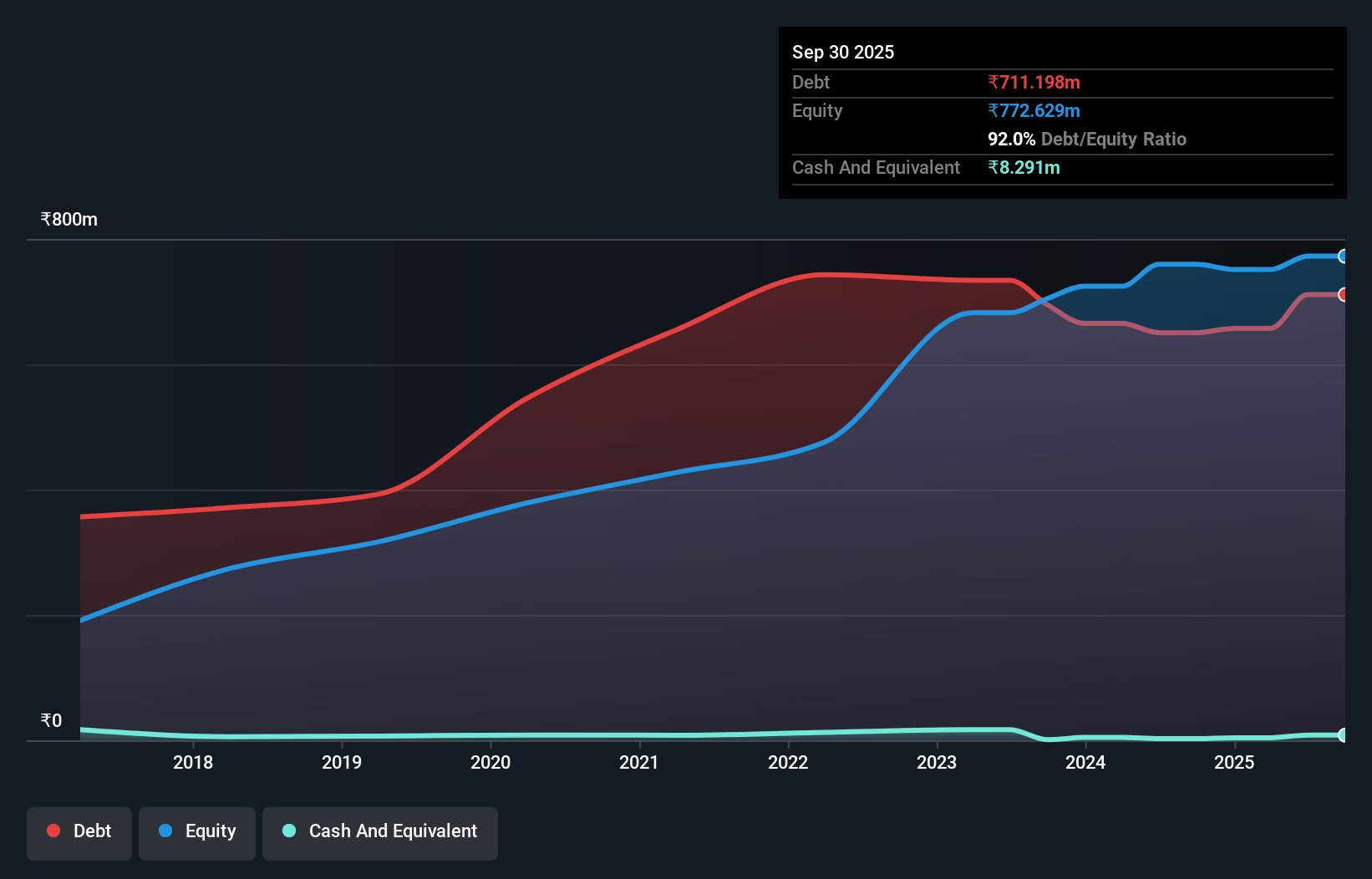Select the Equity line endpoint marker
1372x879 pixels.
[x=1344, y=256]
